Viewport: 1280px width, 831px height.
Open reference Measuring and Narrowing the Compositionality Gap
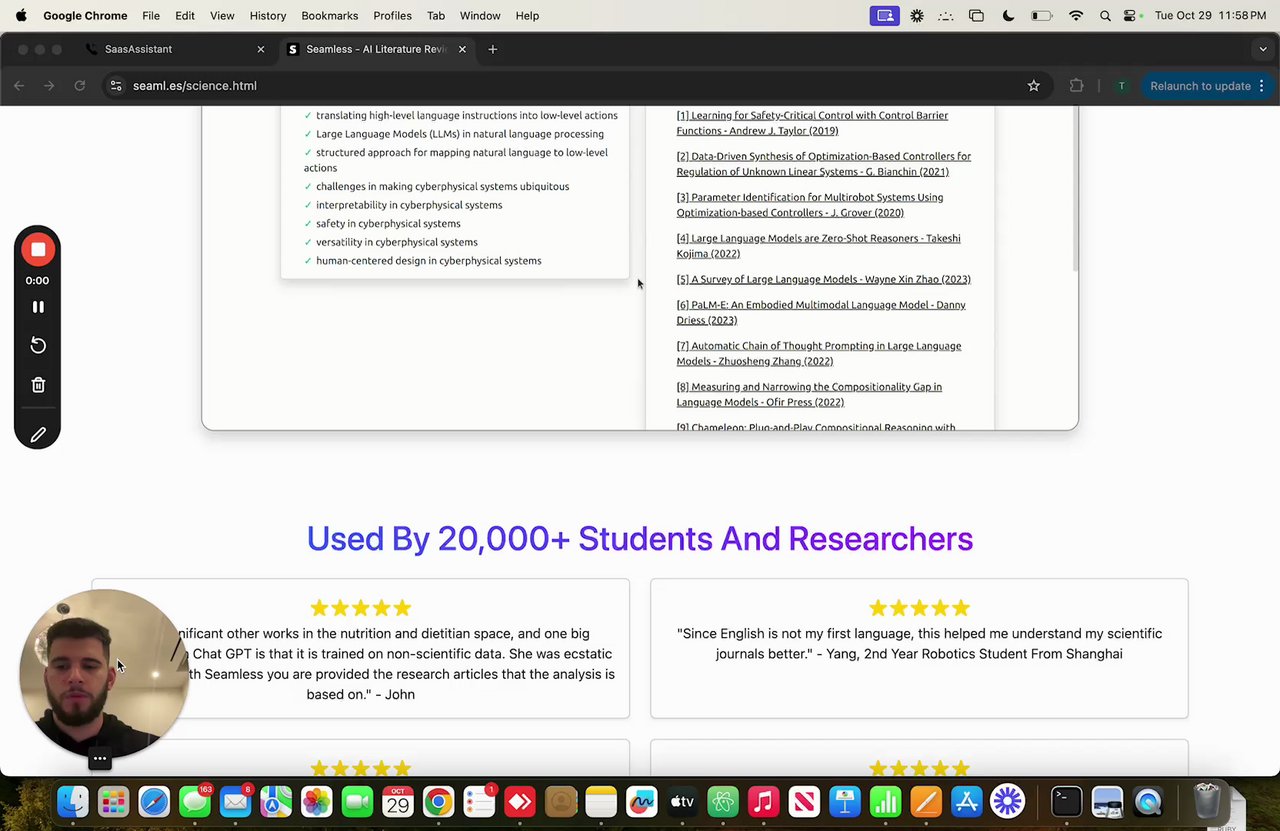[x=809, y=394]
